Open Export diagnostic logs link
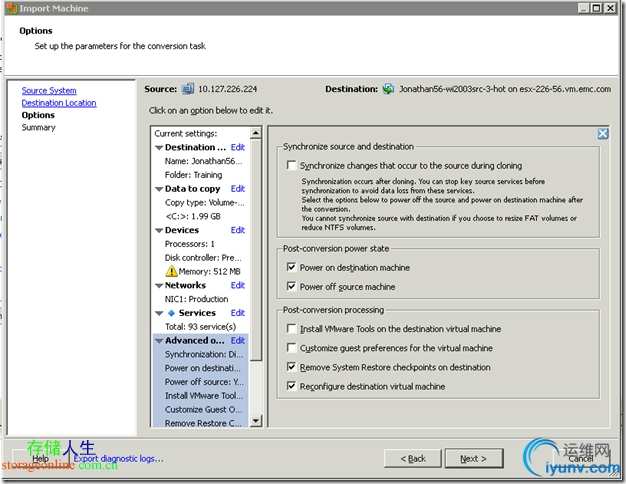The width and height of the screenshot is (626, 484). [x=118, y=458]
